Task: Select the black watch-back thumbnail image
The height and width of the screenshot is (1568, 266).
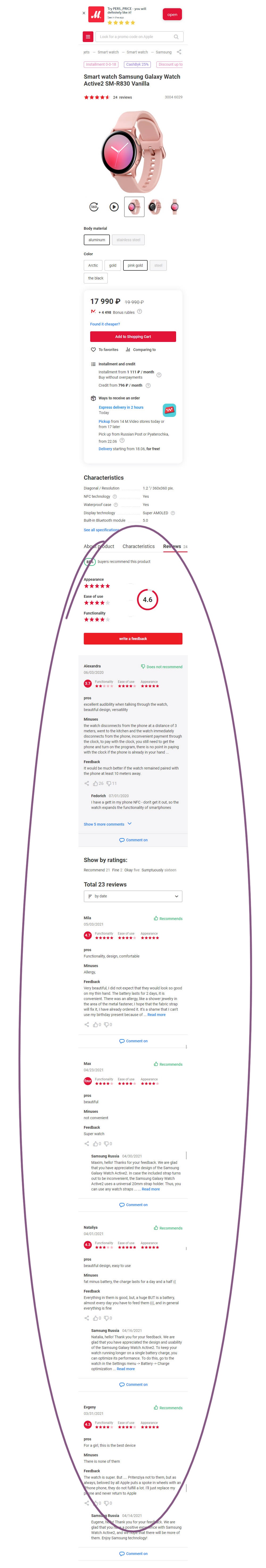Action: 155,207
